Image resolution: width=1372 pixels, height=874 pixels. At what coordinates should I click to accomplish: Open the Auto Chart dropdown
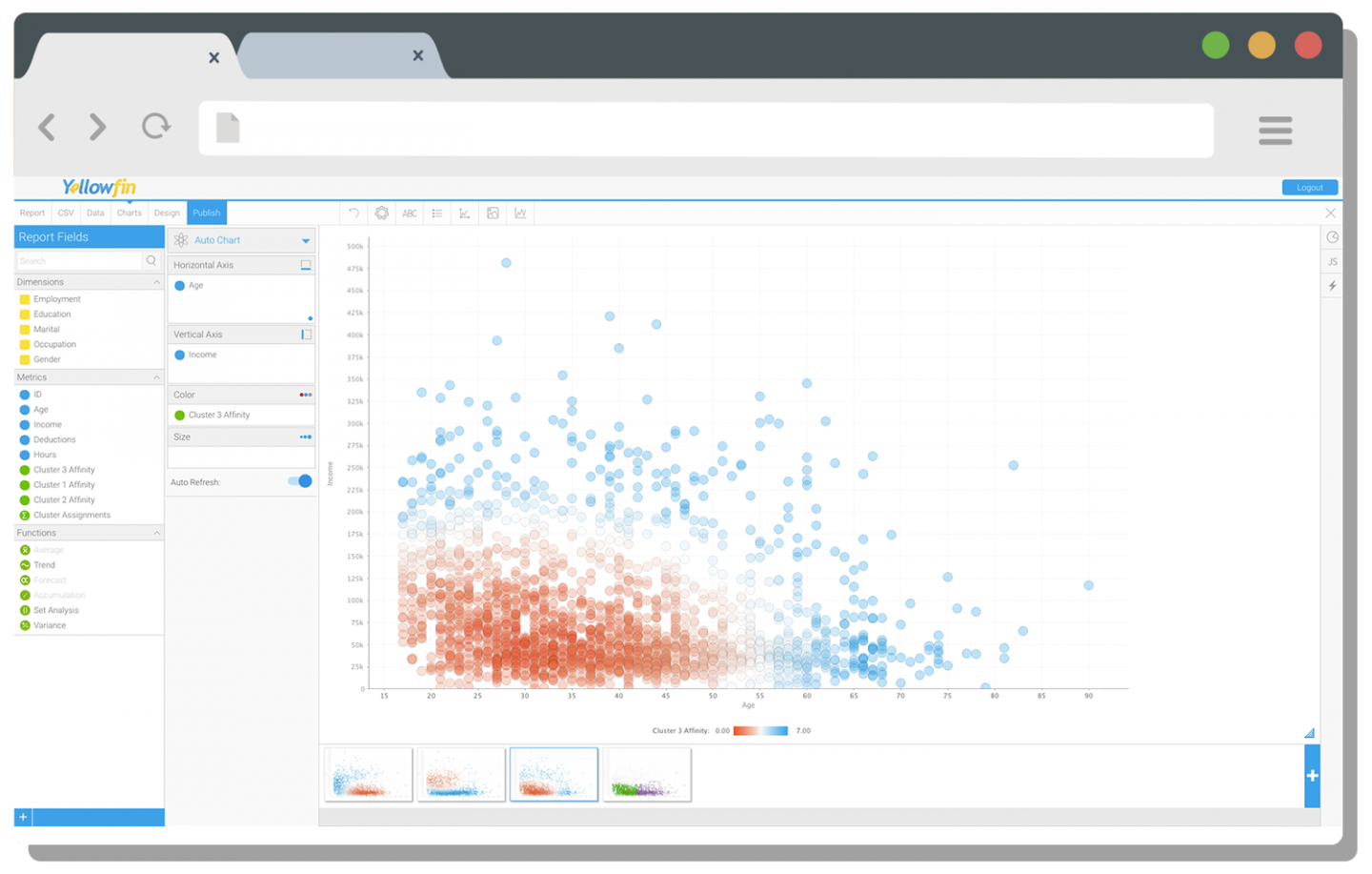pos(305,239)
